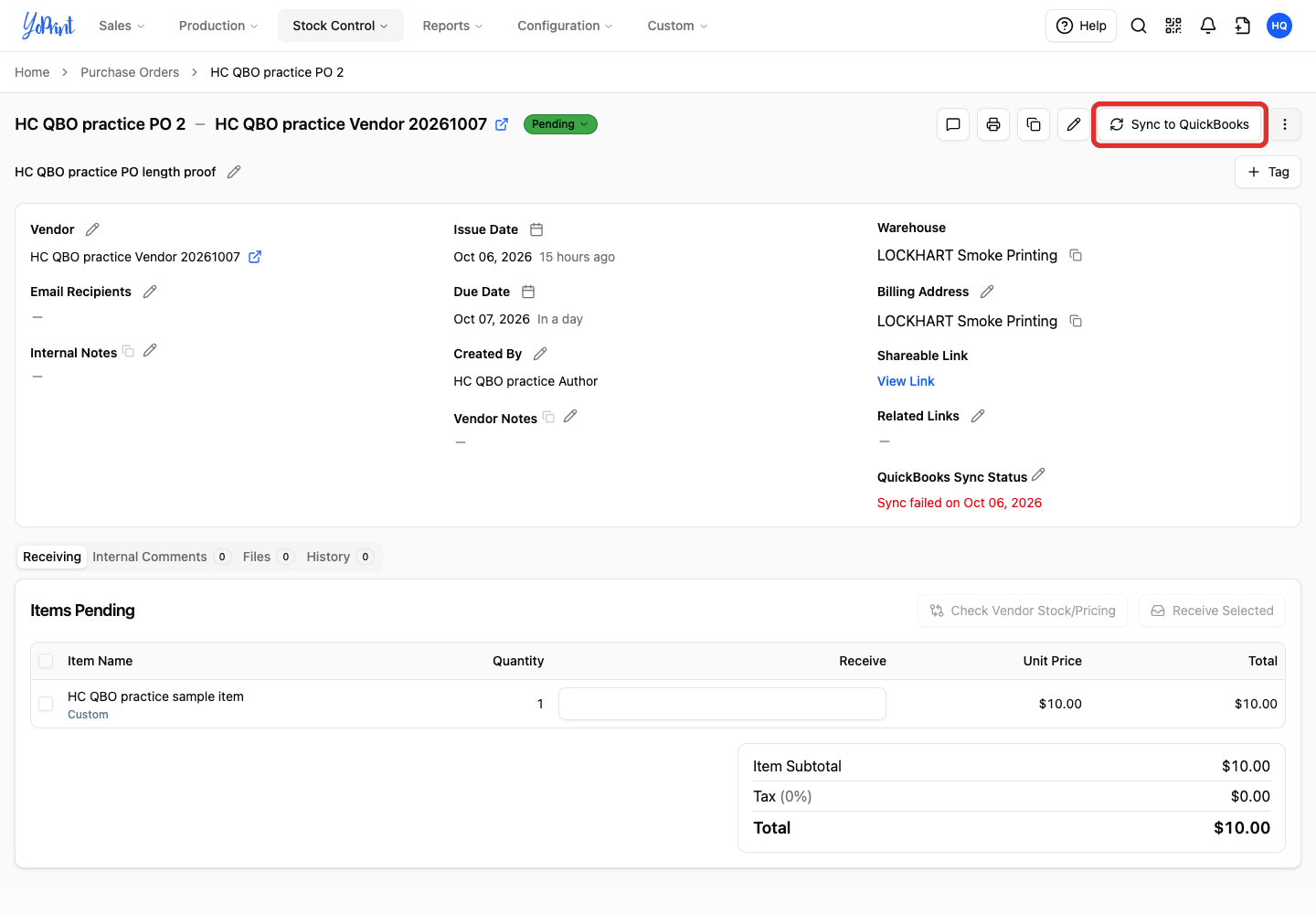Click the comment icon button
Viewport: 1316px width, 914px height.
click(953, 124)
